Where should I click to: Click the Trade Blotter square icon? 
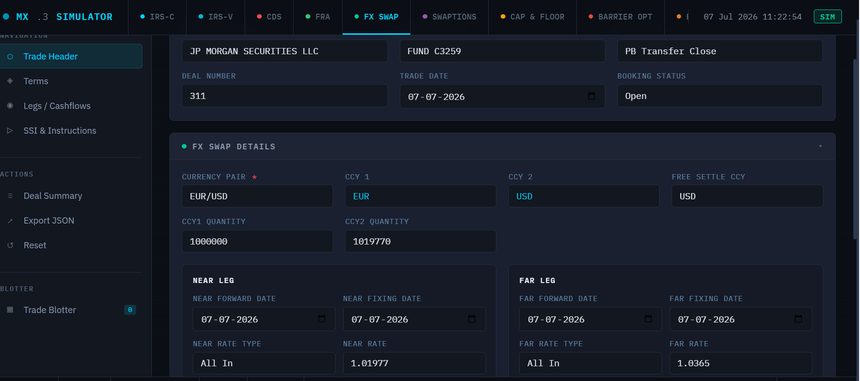10,310
